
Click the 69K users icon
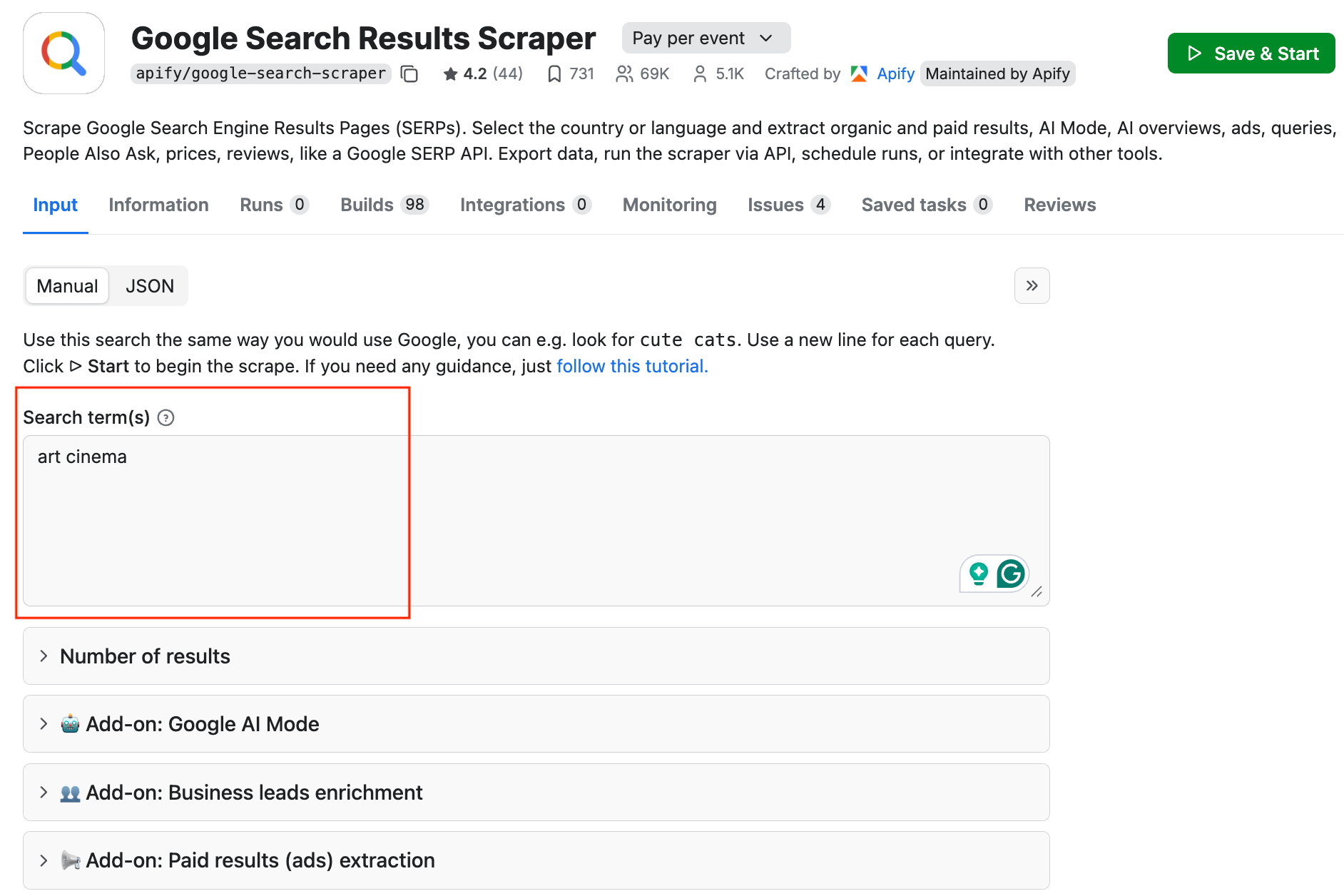625,73
